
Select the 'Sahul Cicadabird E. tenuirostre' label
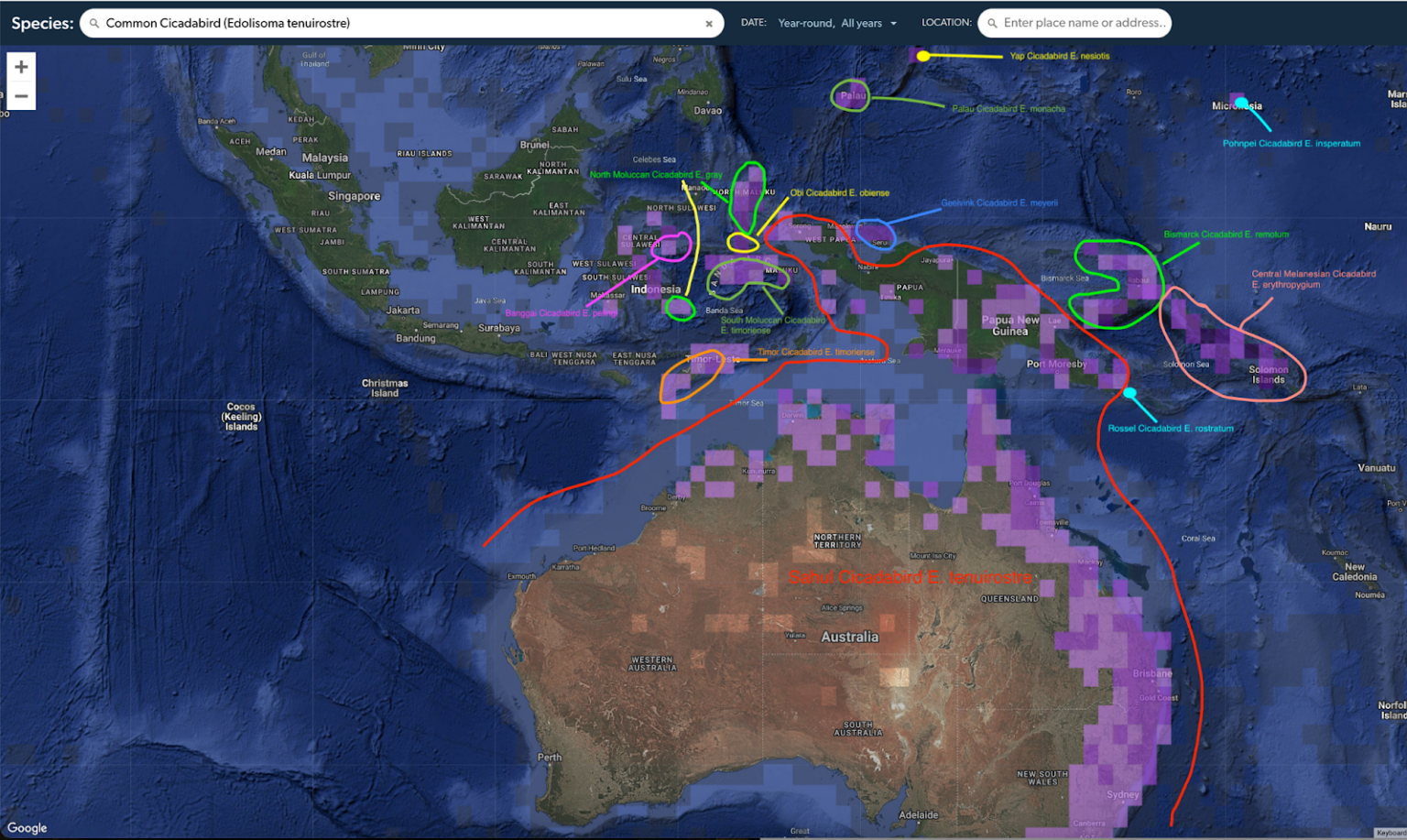(911, 577)
